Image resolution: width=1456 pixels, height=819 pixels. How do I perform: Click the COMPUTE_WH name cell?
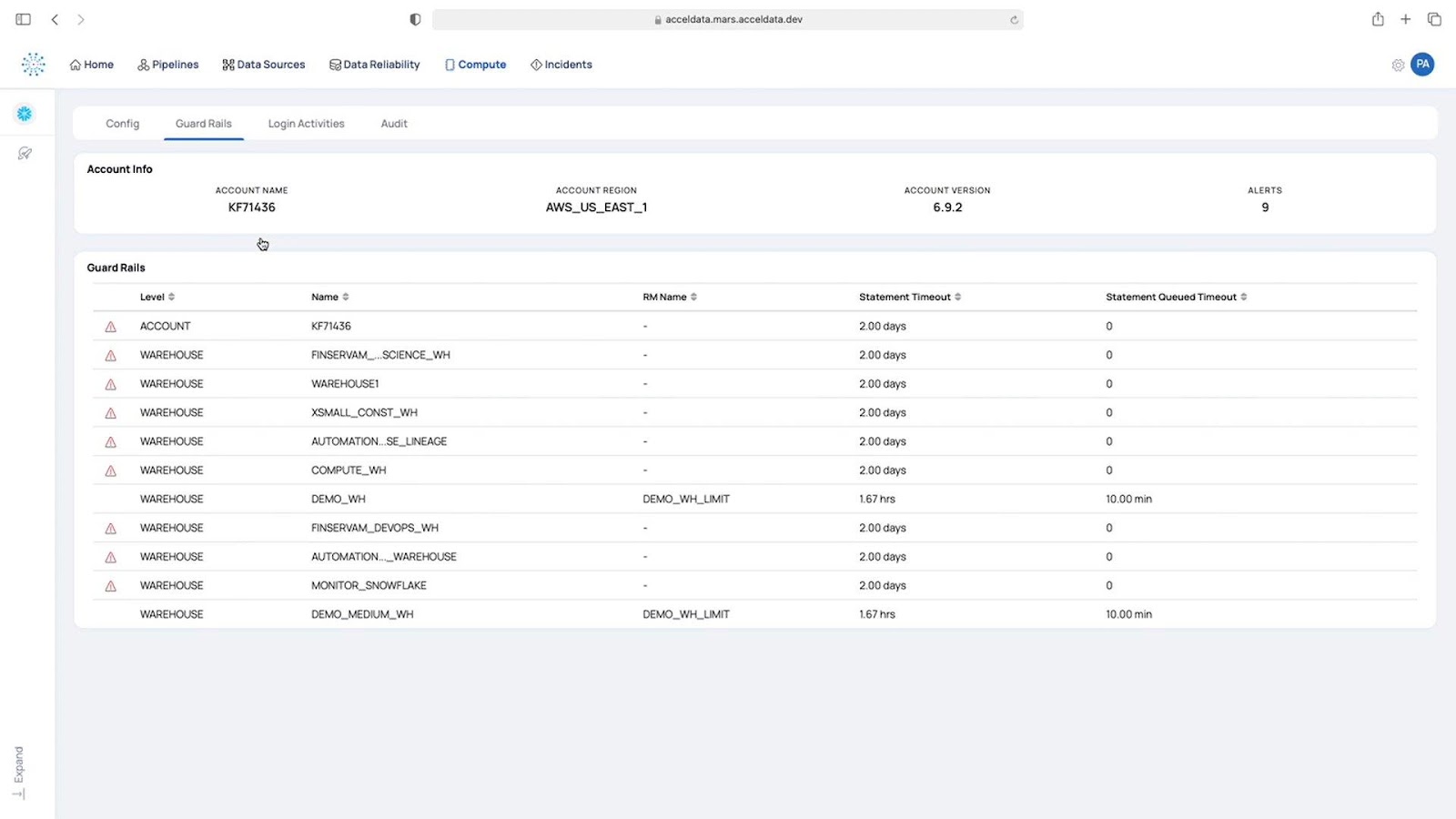[x=349, y=470]
